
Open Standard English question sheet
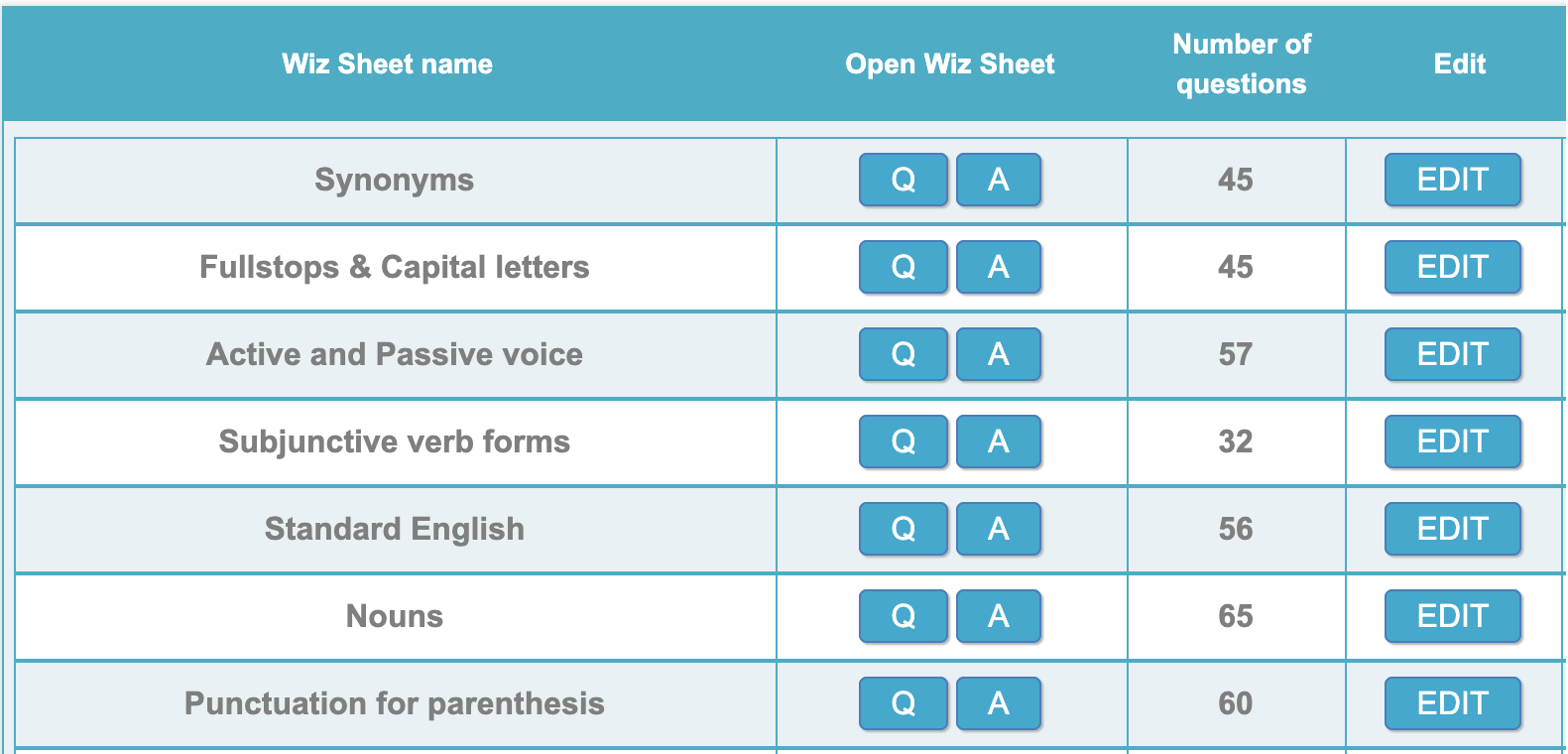(x=903, y=529)
